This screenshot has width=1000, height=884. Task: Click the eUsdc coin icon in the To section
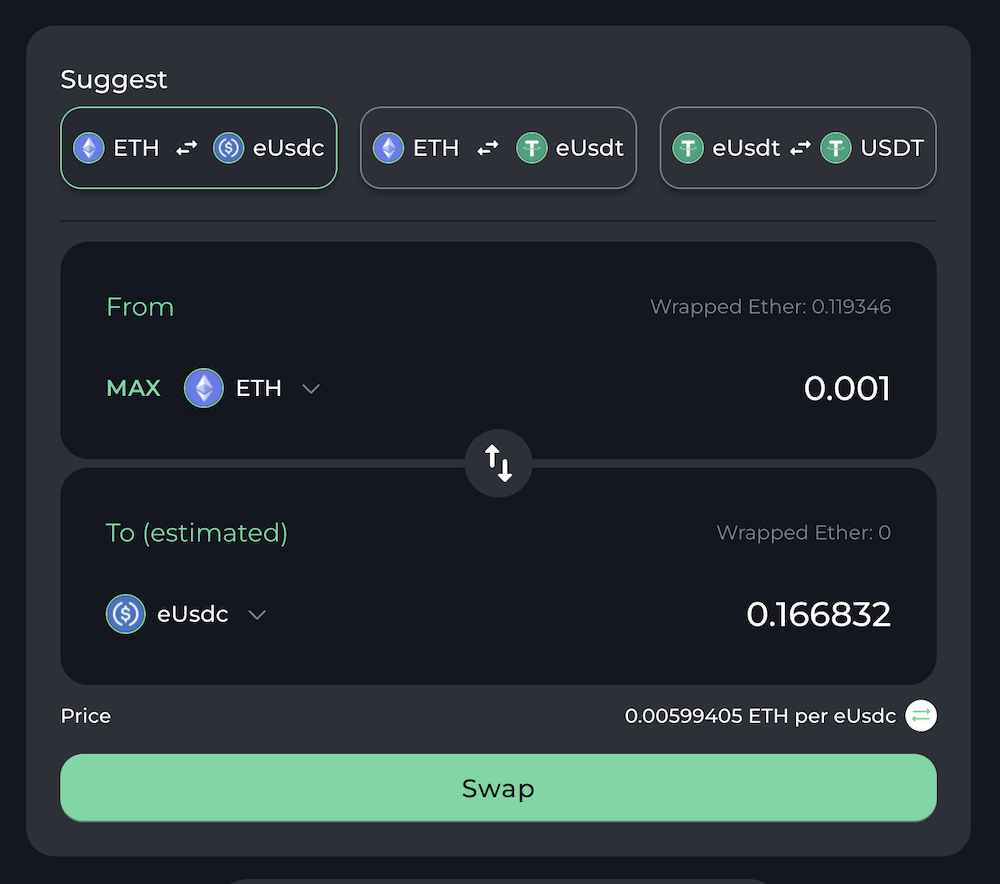point(125,614)
